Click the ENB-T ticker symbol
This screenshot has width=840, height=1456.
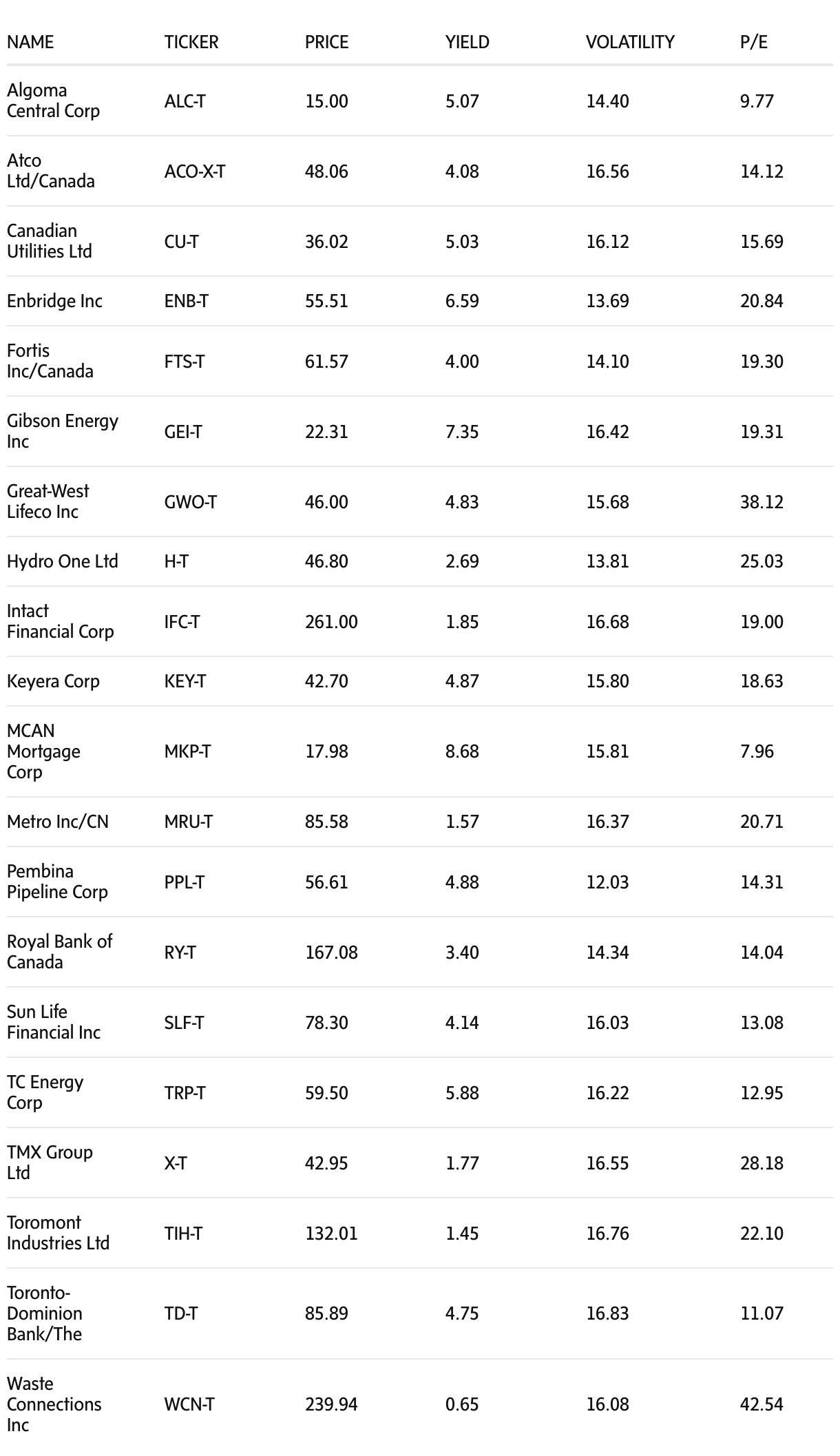186,301
